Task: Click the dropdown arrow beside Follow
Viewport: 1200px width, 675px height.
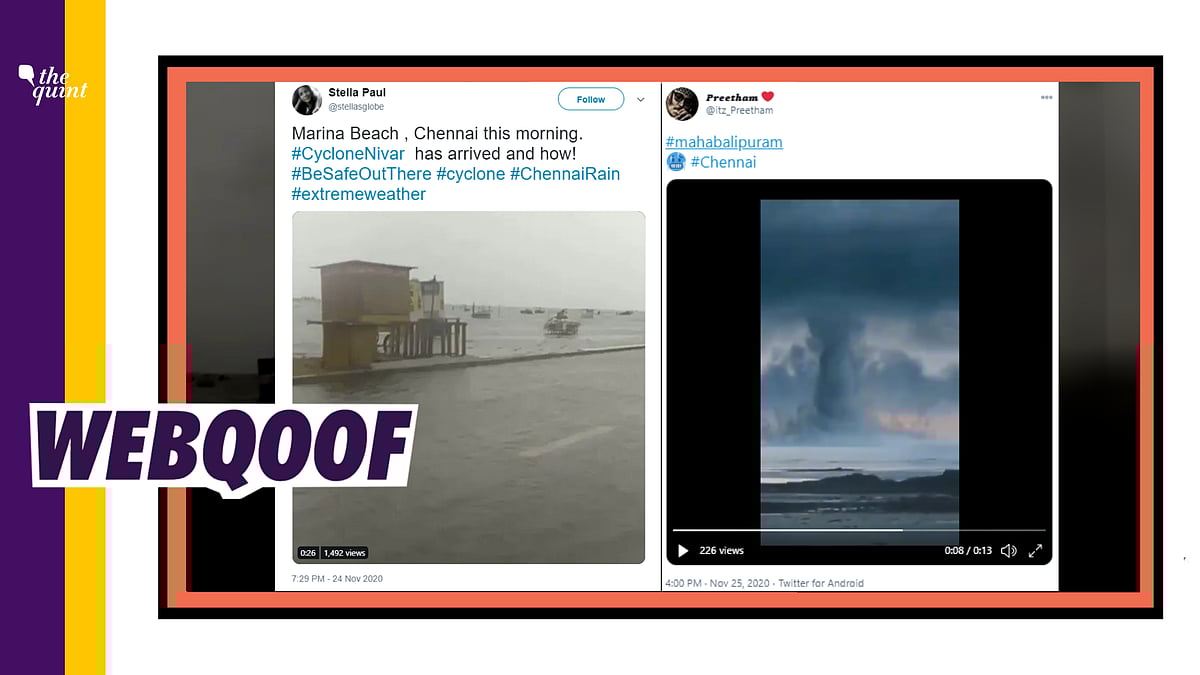Action: tap(640, 99)
